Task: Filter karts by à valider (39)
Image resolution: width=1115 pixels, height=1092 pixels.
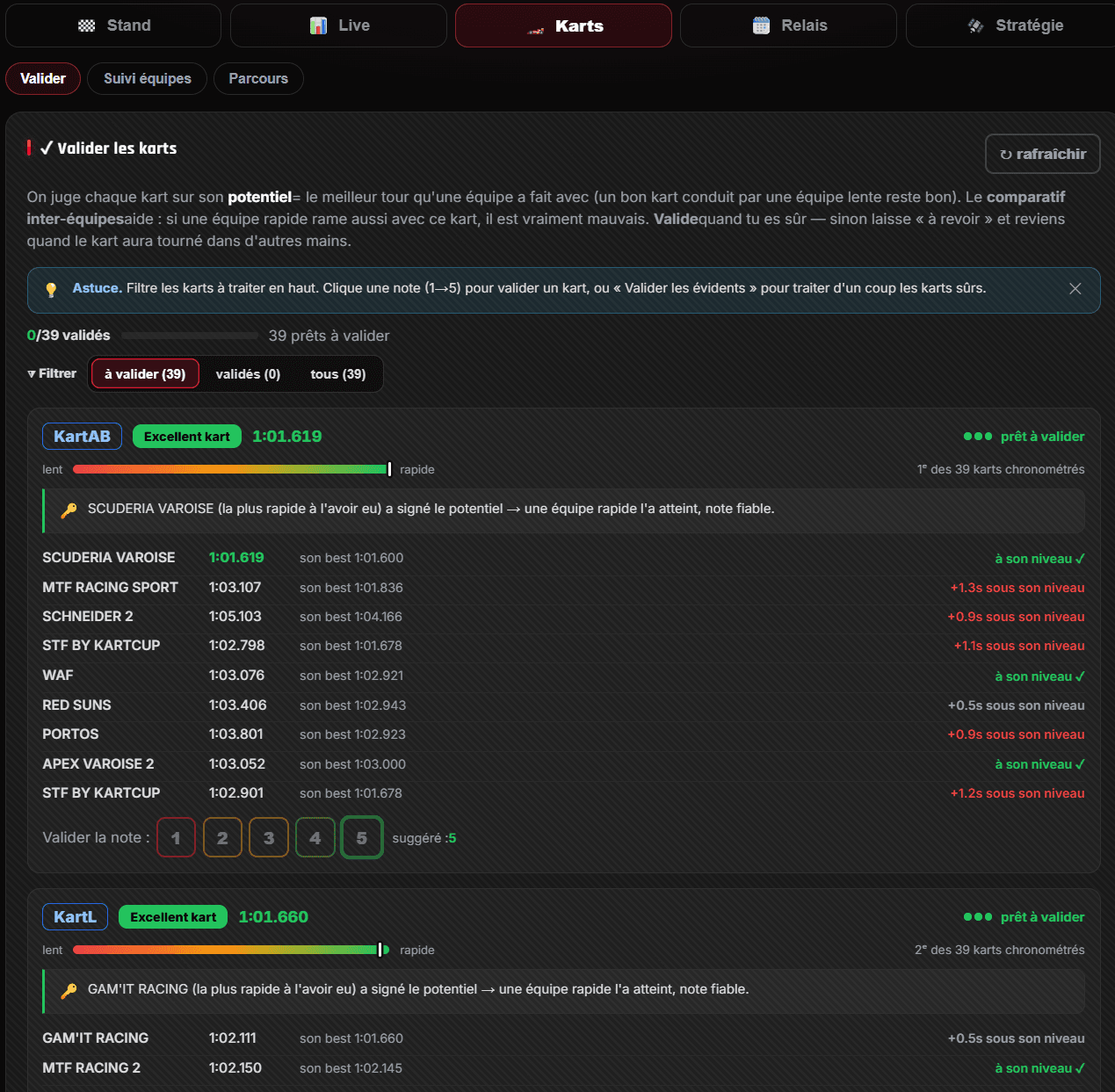Action: tap(145, 374)
